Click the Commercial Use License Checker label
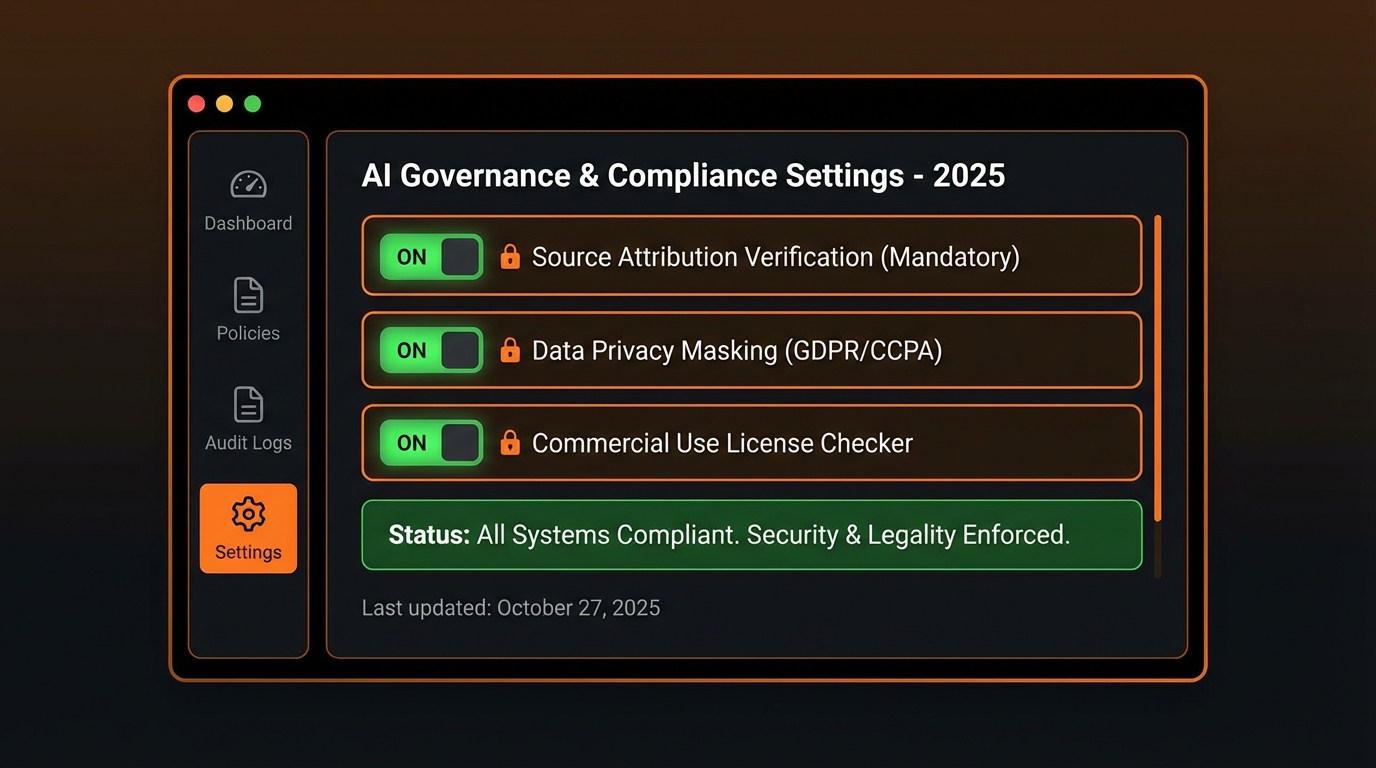This screenshot has width=1376, height=768. pos(722,443)
